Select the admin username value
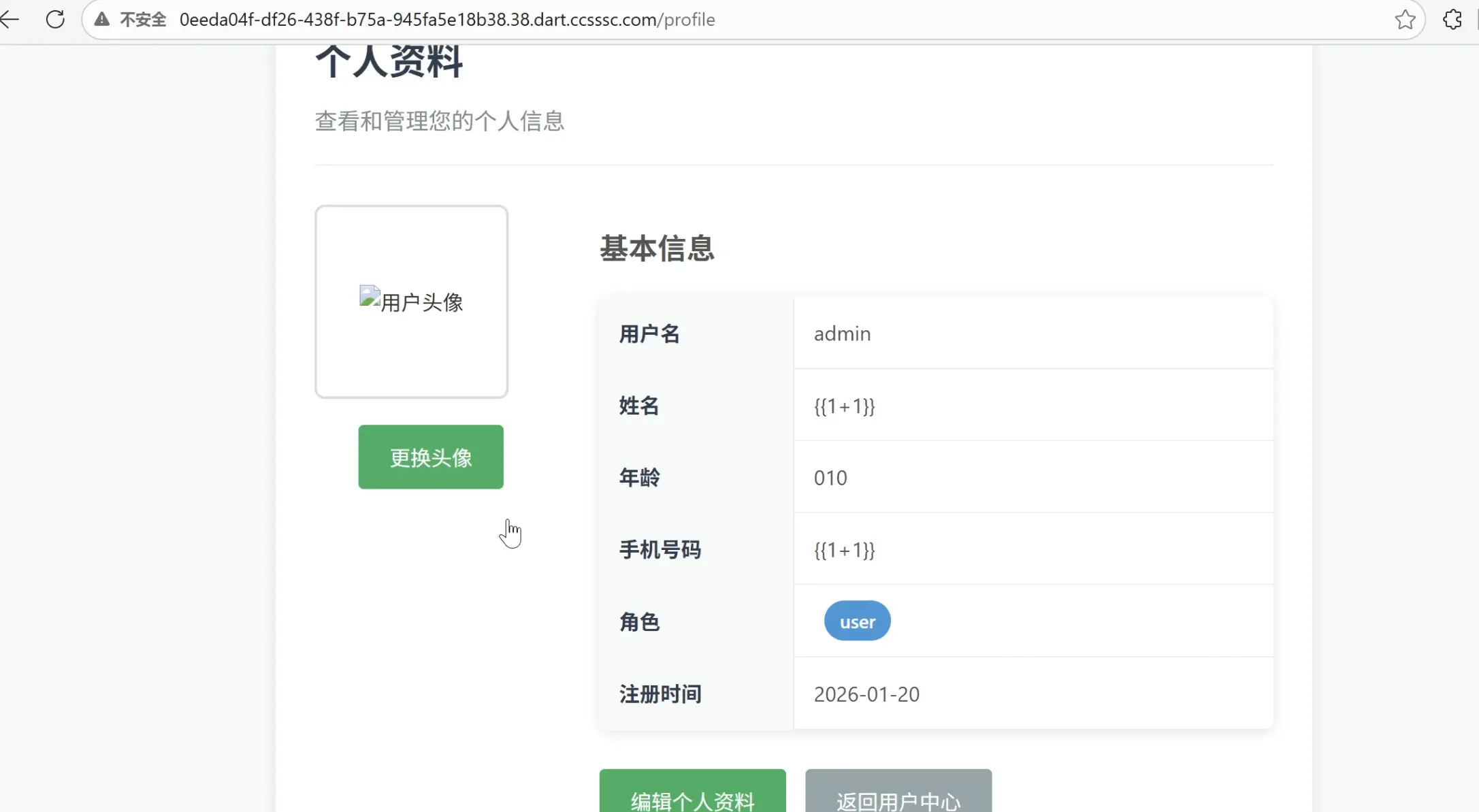Image resolution: width=1479 pixels, height=812 pixels. pos(842,334)
